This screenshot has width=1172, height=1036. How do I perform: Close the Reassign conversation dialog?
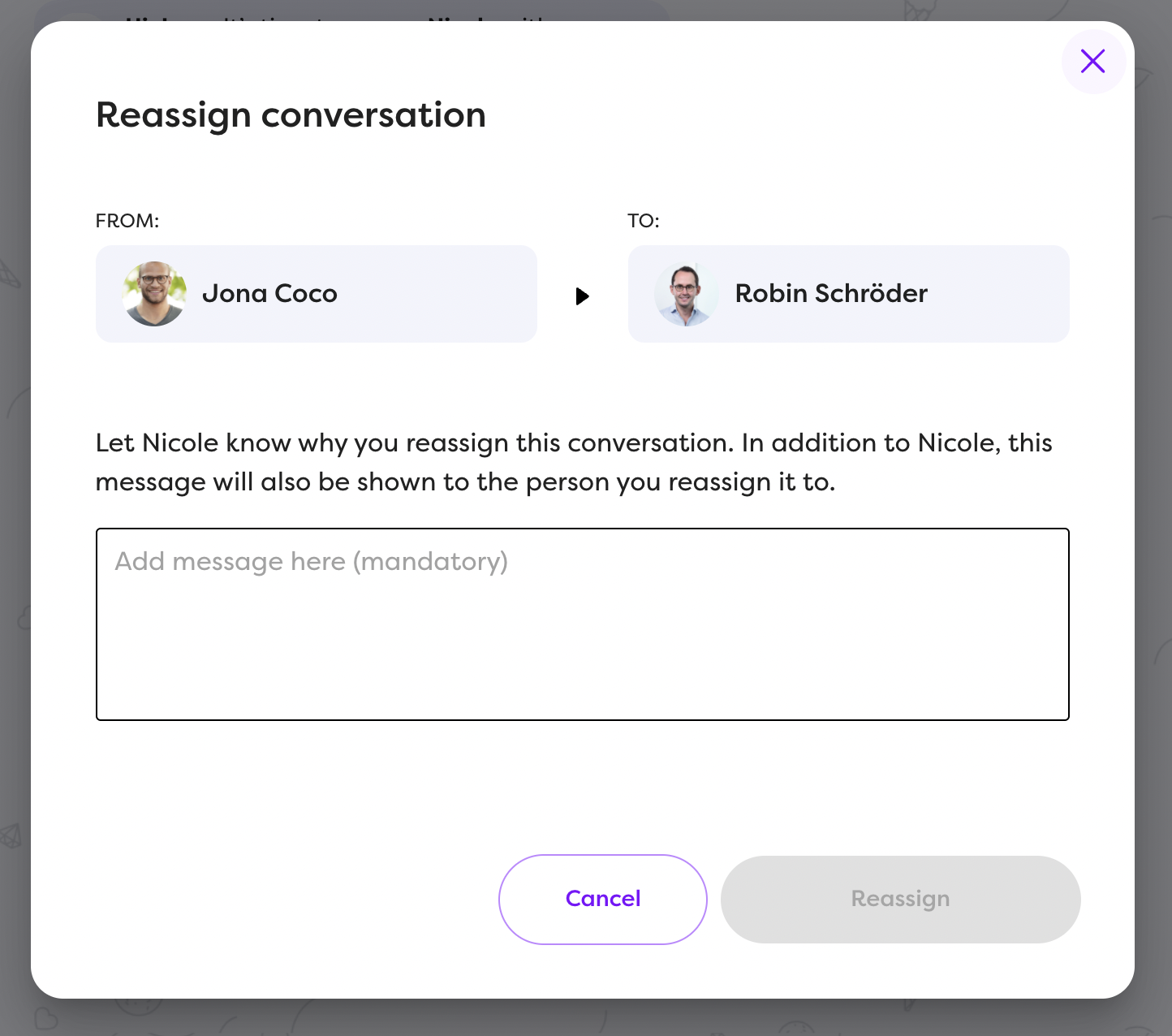1092,61
